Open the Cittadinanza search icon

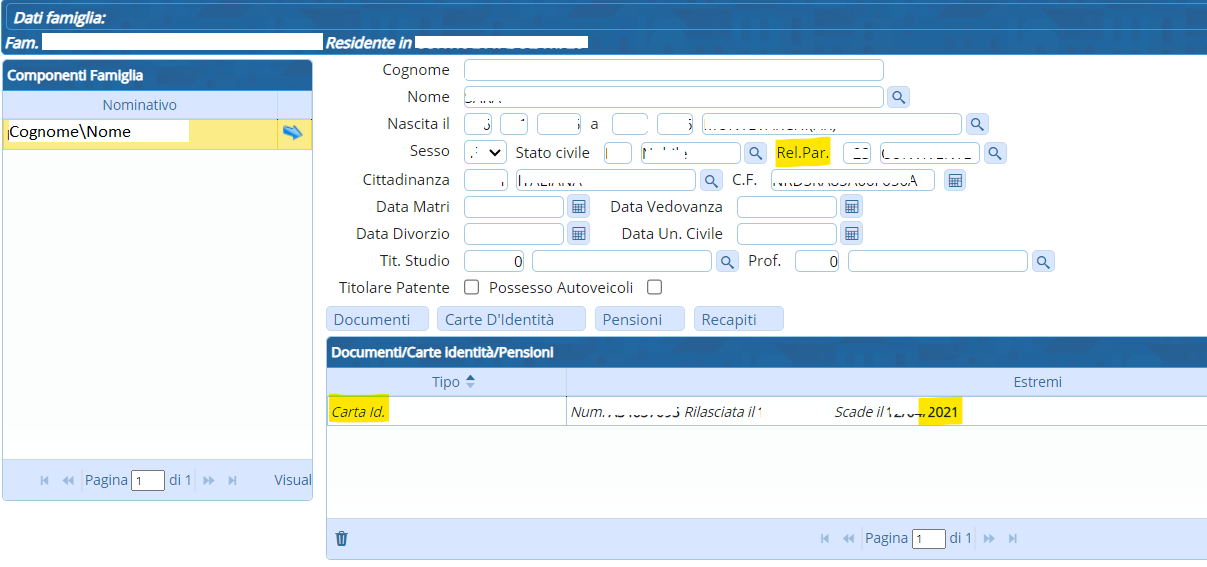[710, 180]
